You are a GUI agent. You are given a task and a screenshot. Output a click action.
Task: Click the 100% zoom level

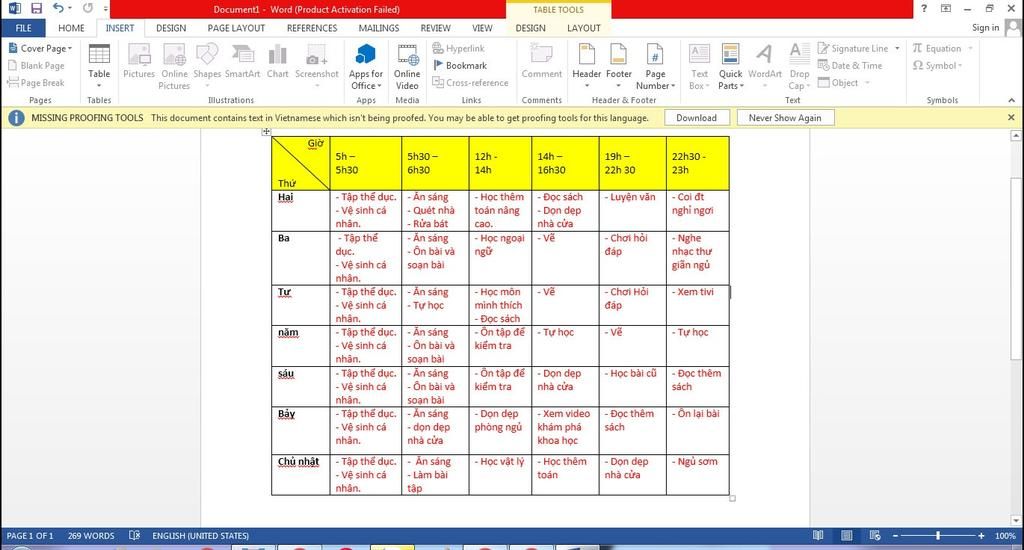click(1004, 536)
